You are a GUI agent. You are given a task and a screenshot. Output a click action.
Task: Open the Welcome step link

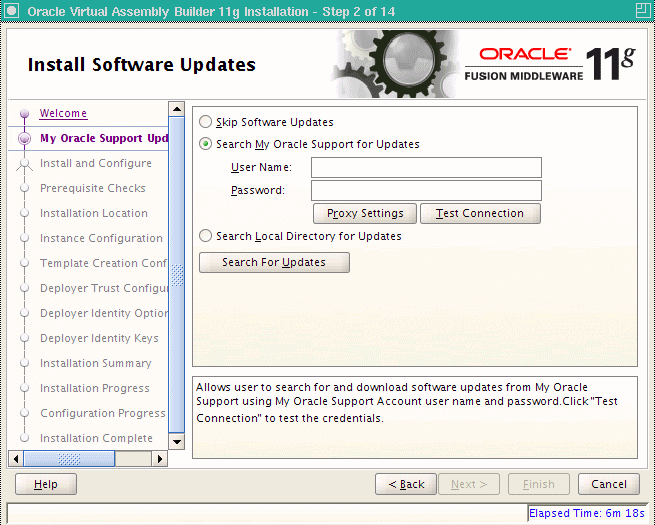point(63,113)
